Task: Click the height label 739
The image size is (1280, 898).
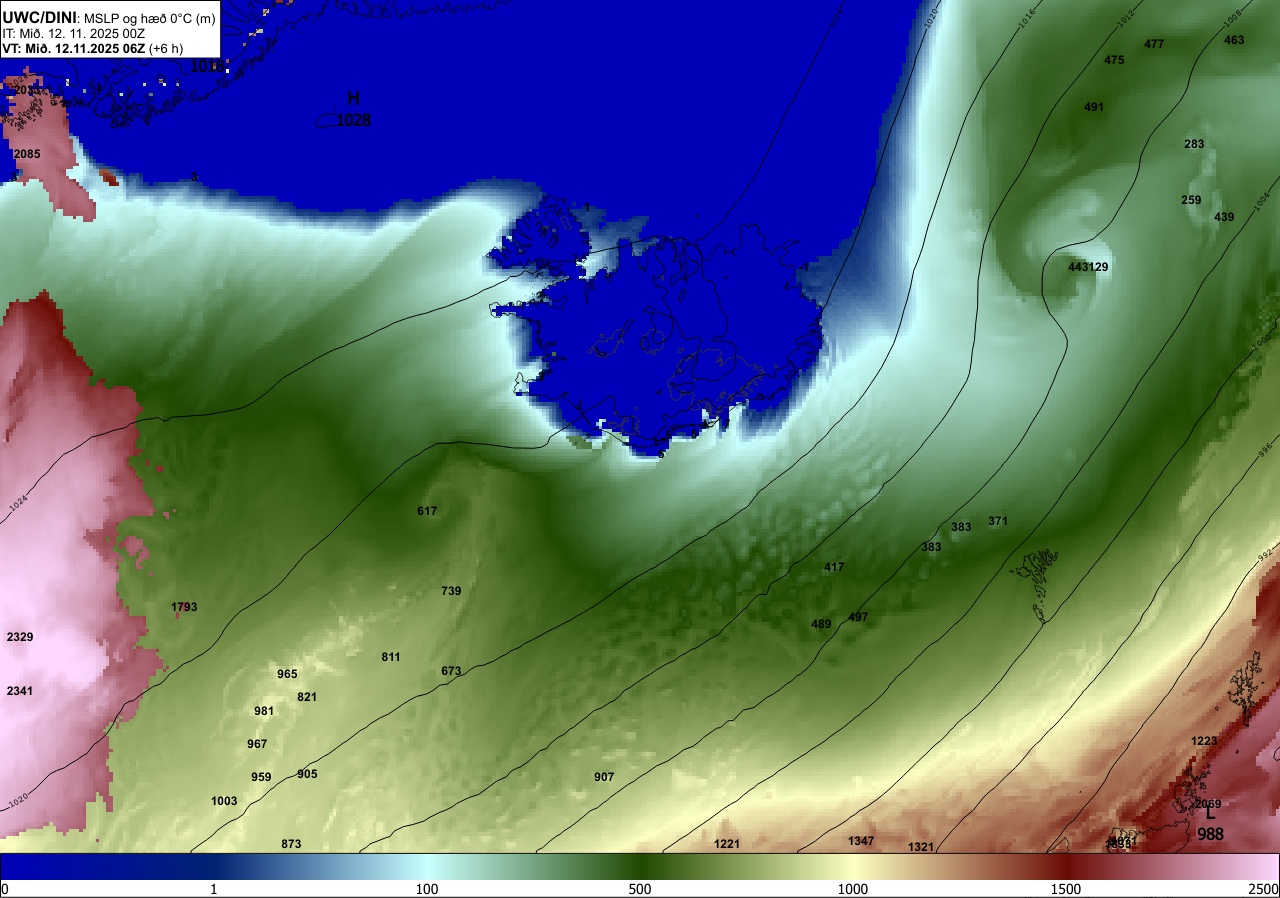Action: tap(451, 591)
